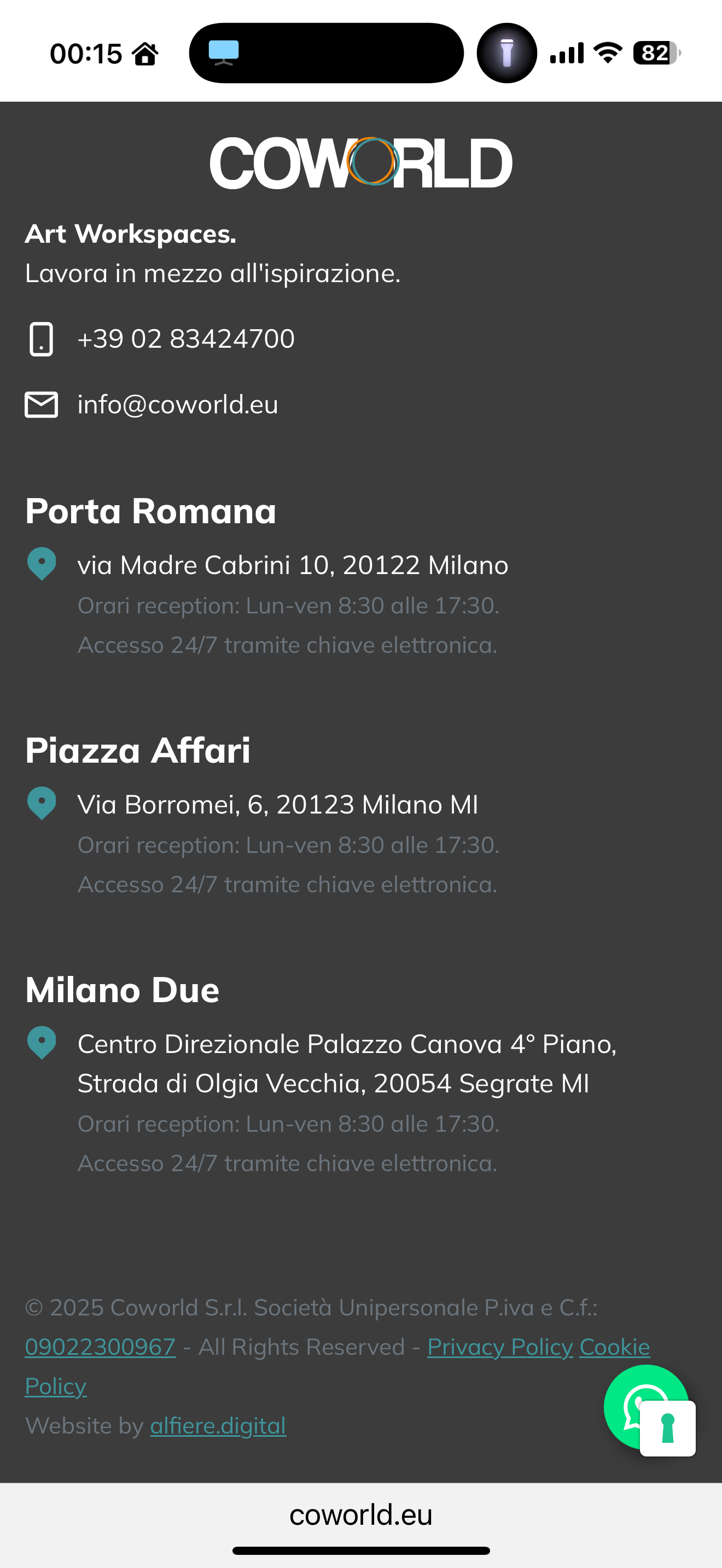722x1568 pixels.
Task: Tap the info@coworld.eu email address
Action: pos(178,405)
